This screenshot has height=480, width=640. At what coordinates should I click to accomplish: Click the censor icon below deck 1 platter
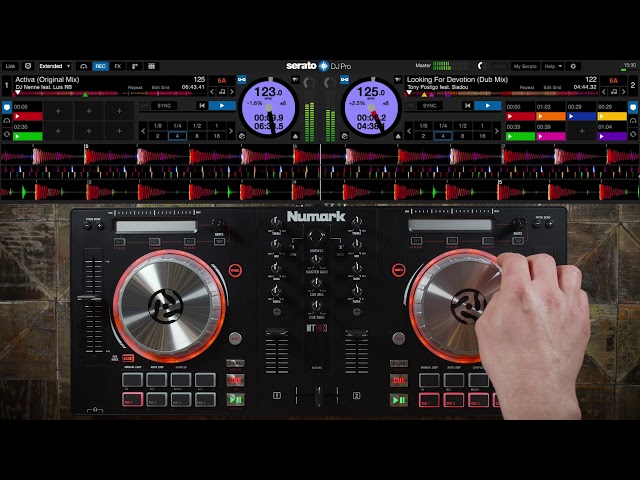point(242,136)
